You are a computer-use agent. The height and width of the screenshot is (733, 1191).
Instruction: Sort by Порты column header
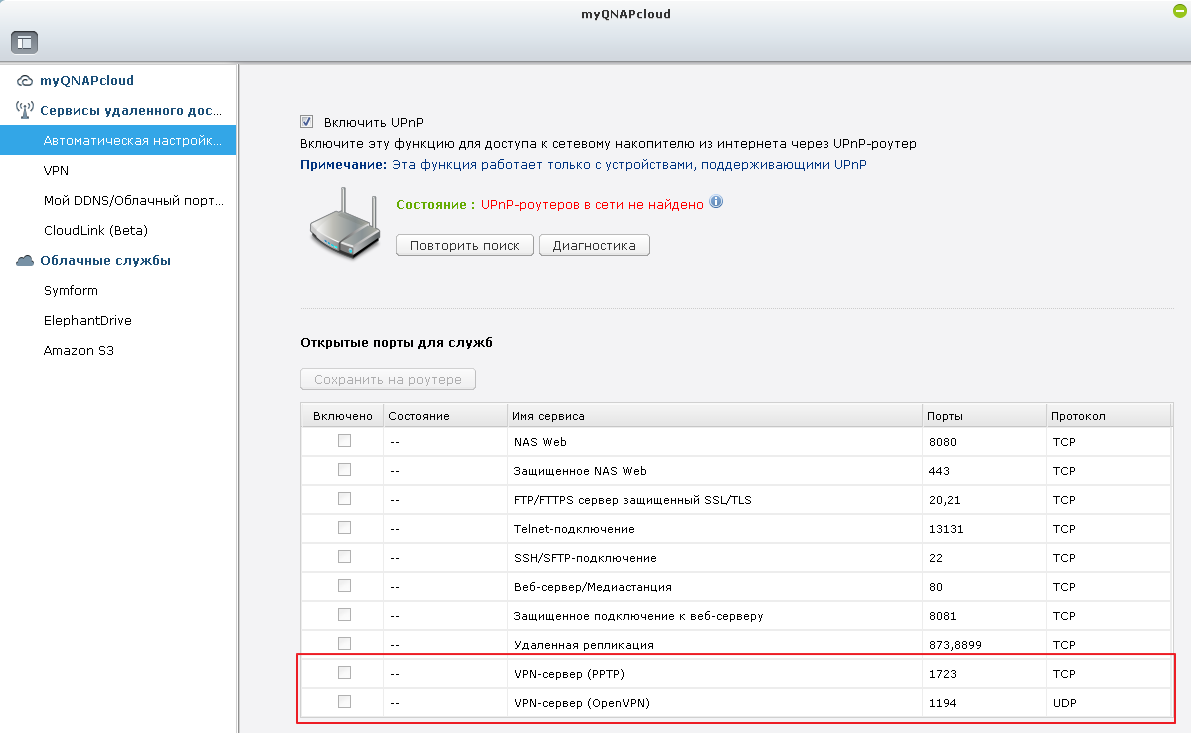(x=984, y=416)
